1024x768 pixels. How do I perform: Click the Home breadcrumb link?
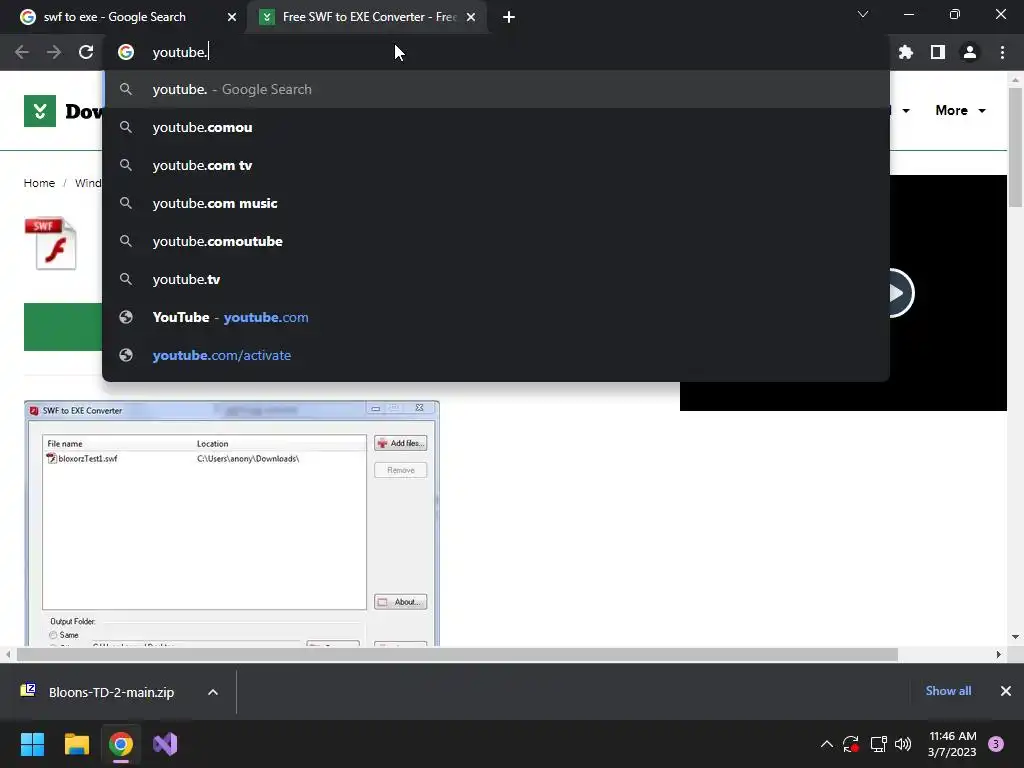(39, 183)
